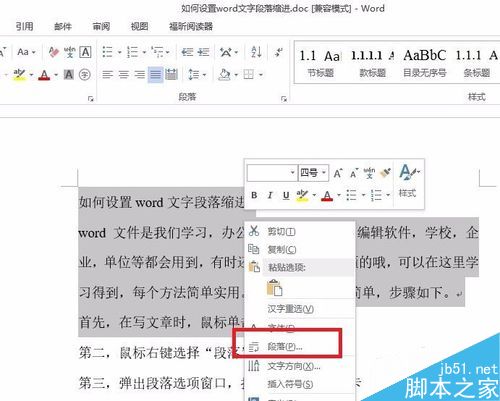The height and width of the screenshot is (401, 500).
Task: Switch to the 审阅 ribbon tab
Action: [101, 26]
